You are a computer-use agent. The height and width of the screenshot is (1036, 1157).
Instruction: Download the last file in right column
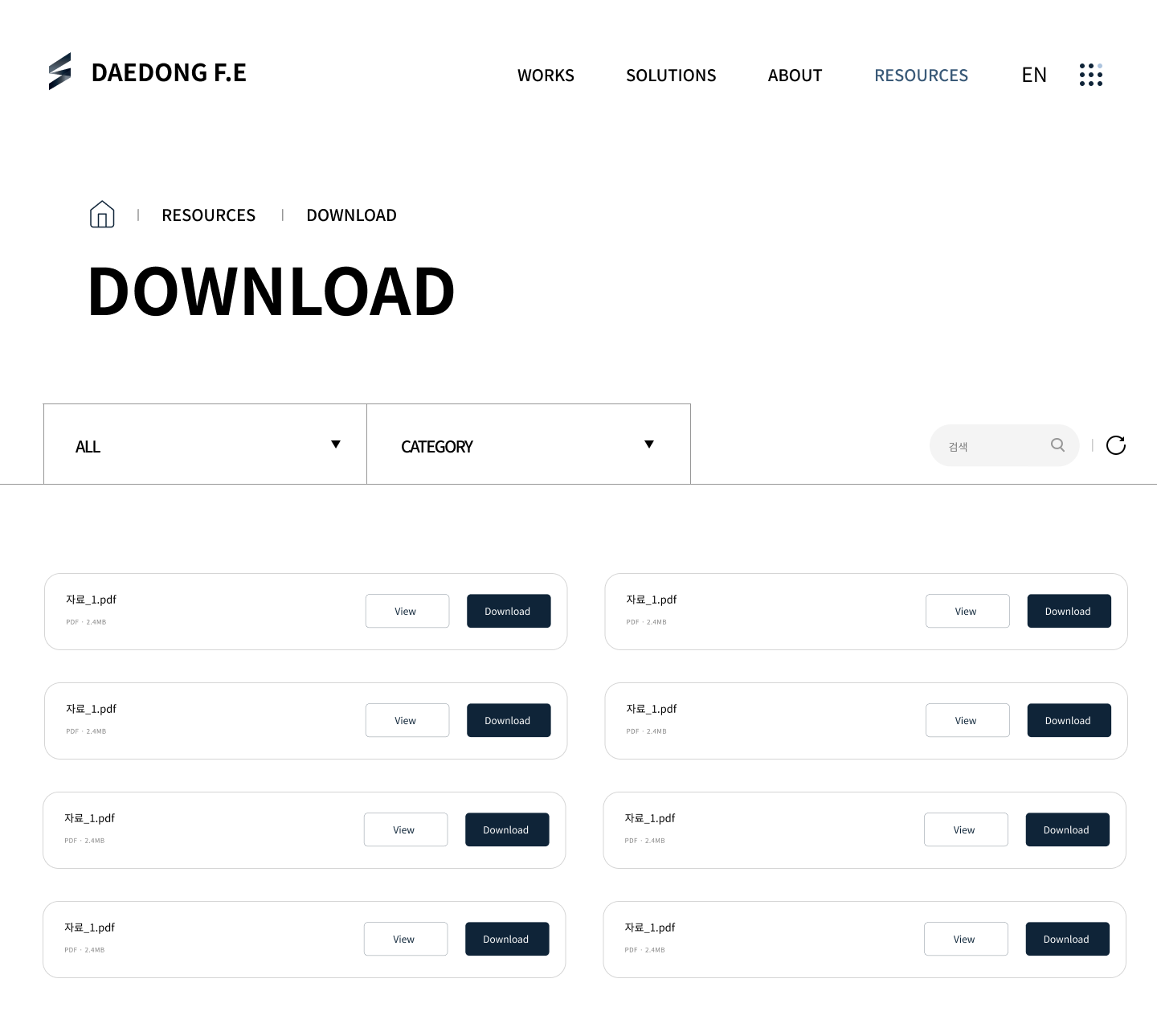[x=1066, y=939]
